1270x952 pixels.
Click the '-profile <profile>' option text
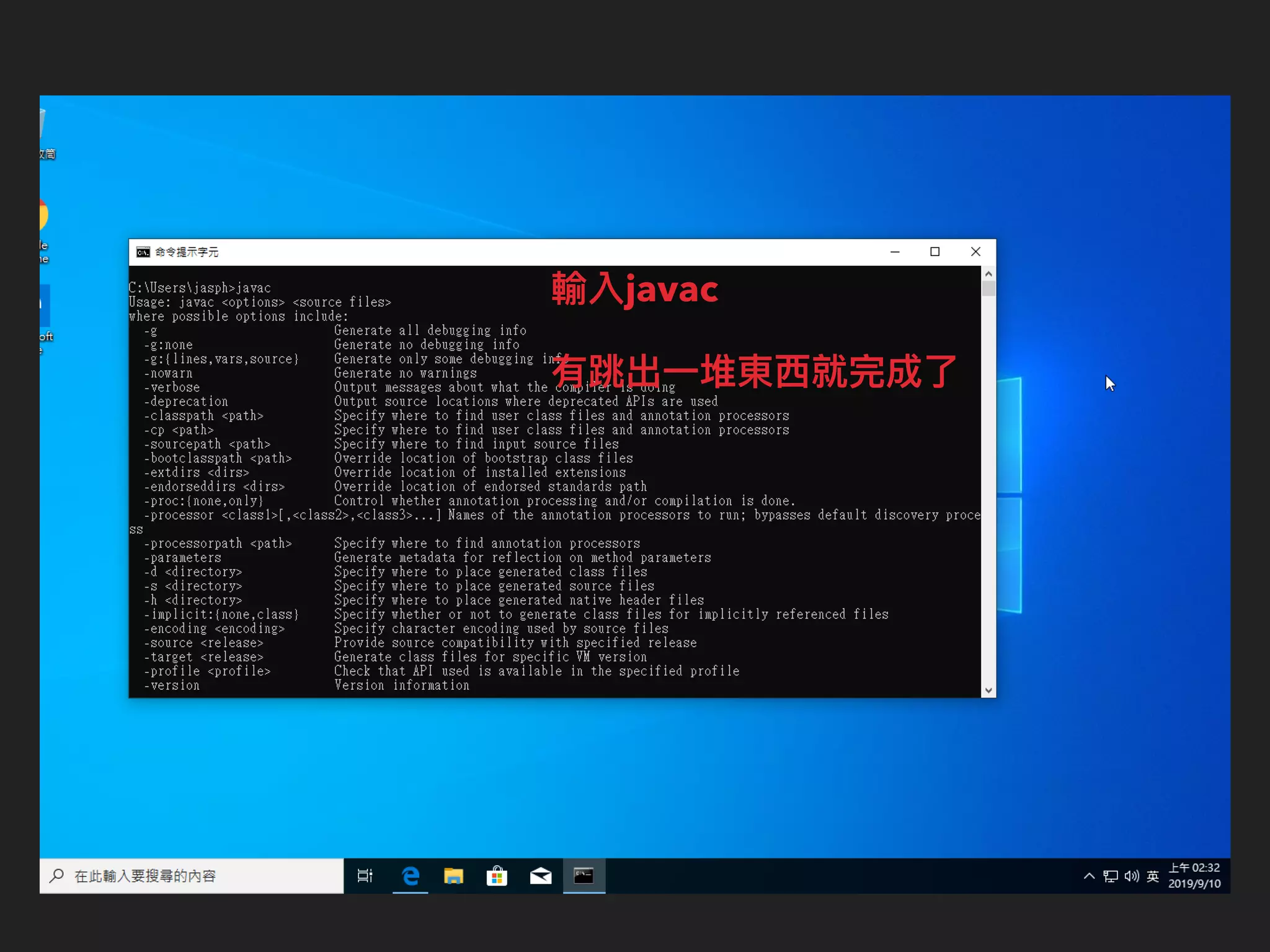pyautogui.click(x=208, y=671)
